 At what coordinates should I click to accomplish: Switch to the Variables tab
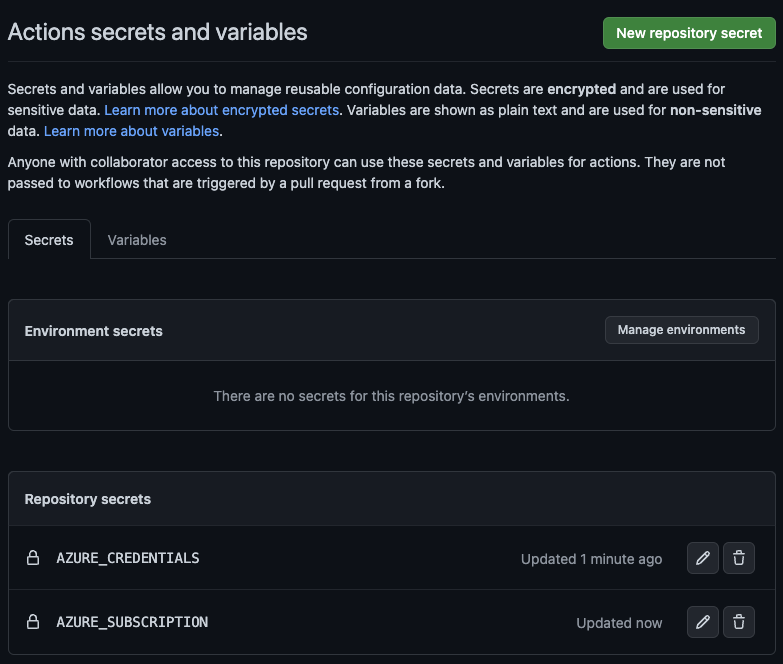pyautogui.click(x=137, y=240)
